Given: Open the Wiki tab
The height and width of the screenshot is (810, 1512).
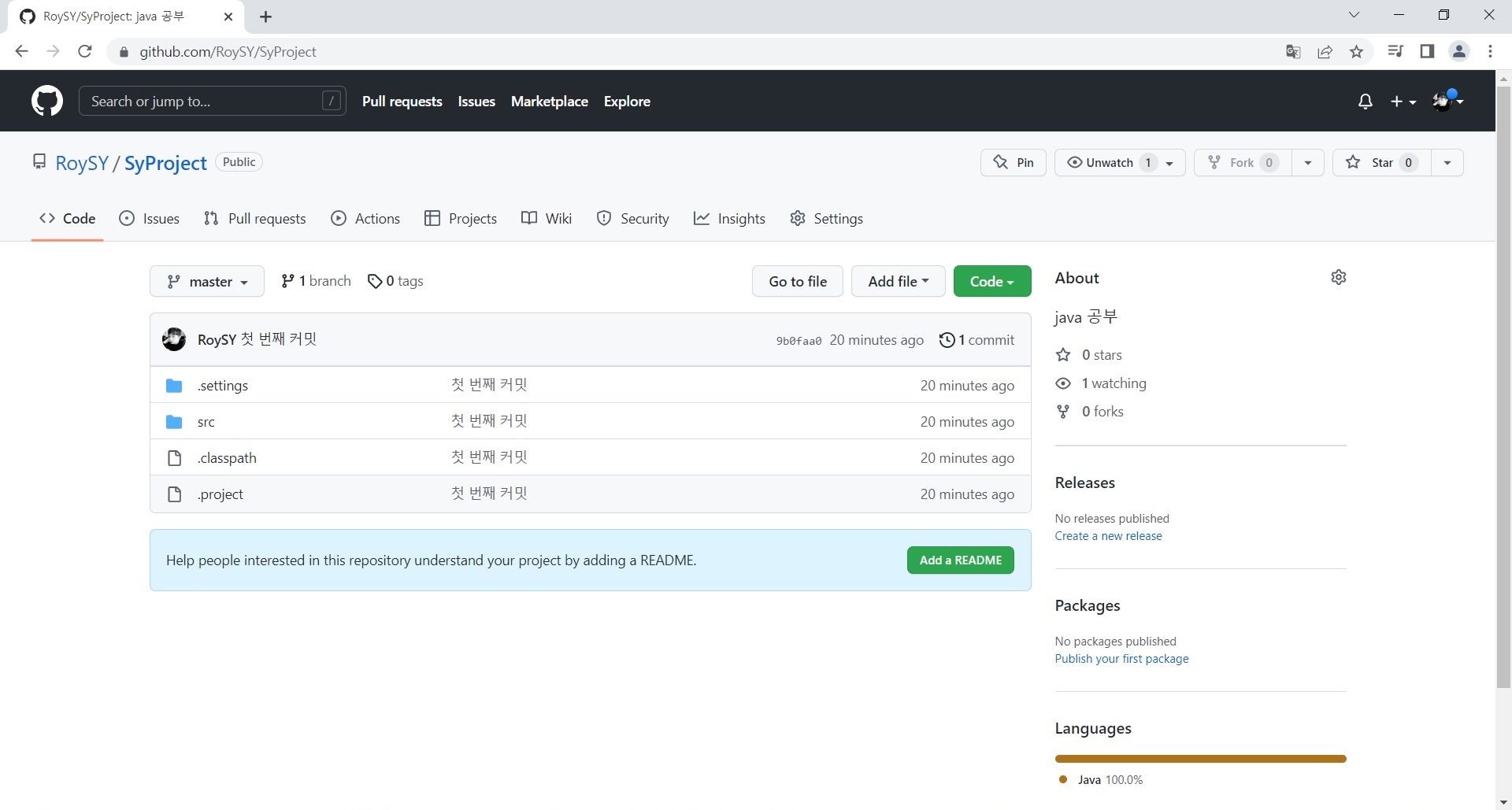Looking at the screenshot, I should coord(547,219).
